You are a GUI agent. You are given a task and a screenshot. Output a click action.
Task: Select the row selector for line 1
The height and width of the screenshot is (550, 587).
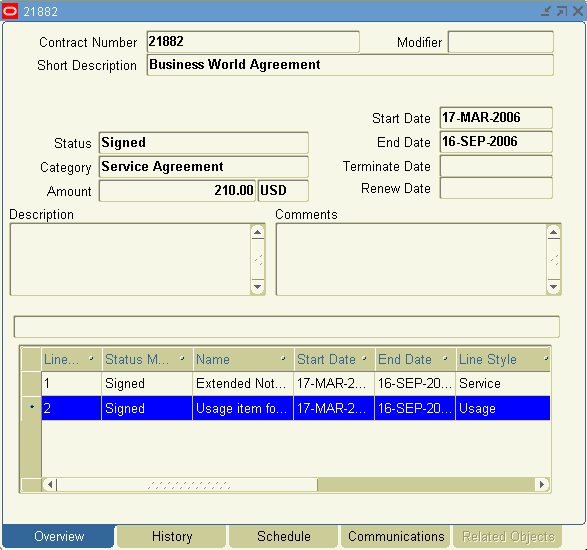(31, 383)
